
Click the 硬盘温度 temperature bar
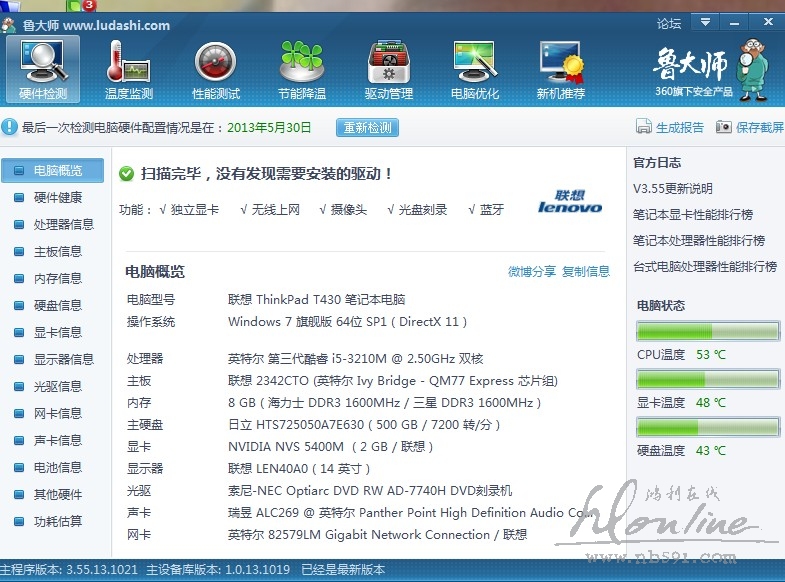(708, 427)
